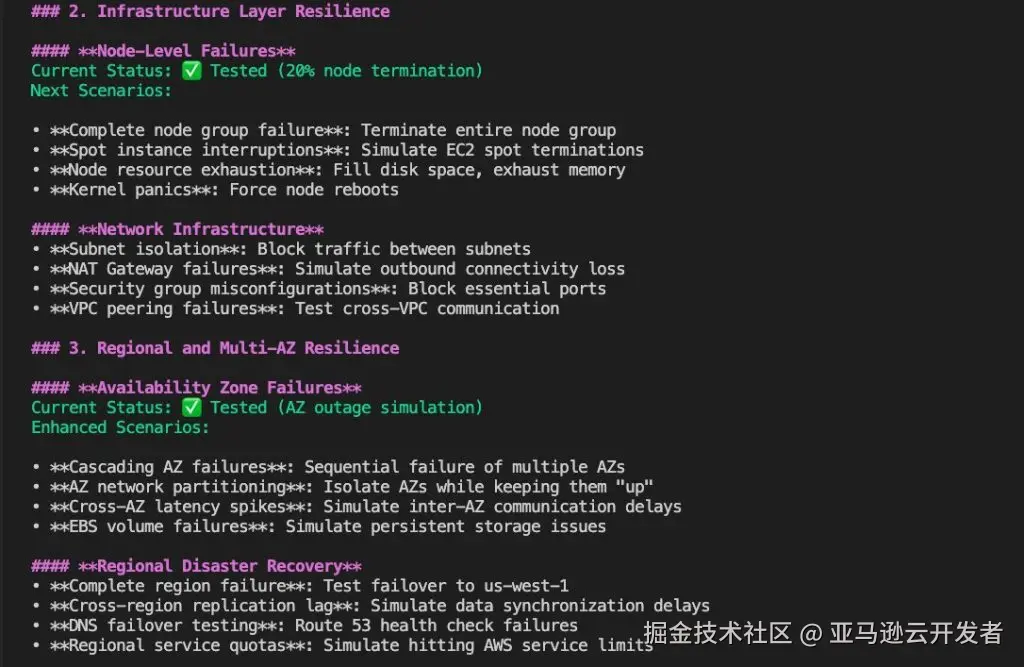Click the 'EBS volume failures' bullet line

(x=319, y=526)
